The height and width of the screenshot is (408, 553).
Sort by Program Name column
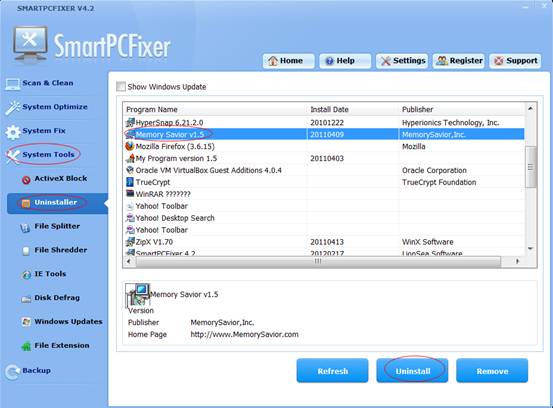(x=215, y=109)
